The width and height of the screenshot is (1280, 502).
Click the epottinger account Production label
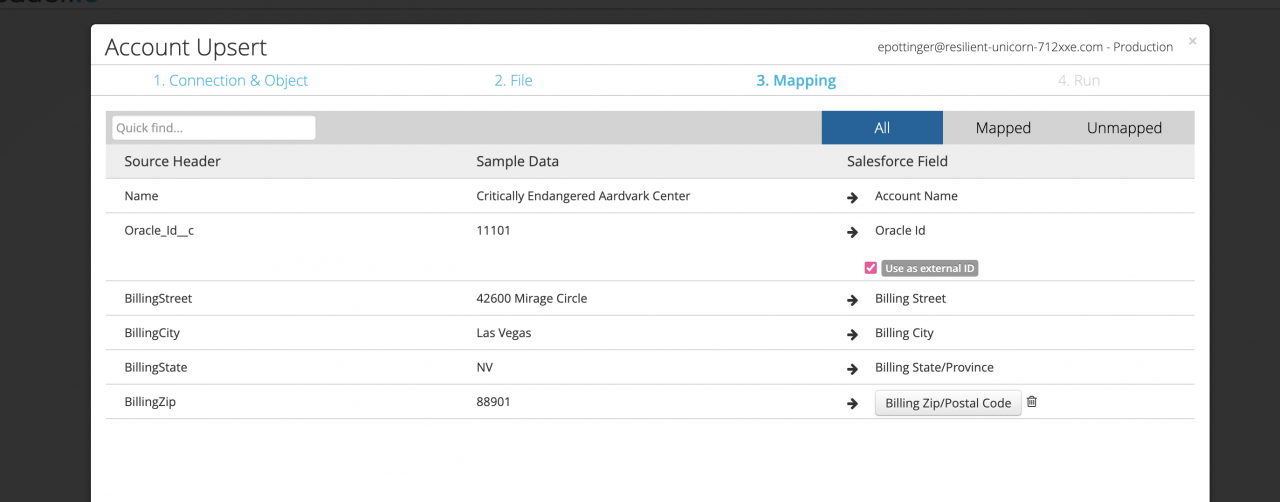(1026, 47)
